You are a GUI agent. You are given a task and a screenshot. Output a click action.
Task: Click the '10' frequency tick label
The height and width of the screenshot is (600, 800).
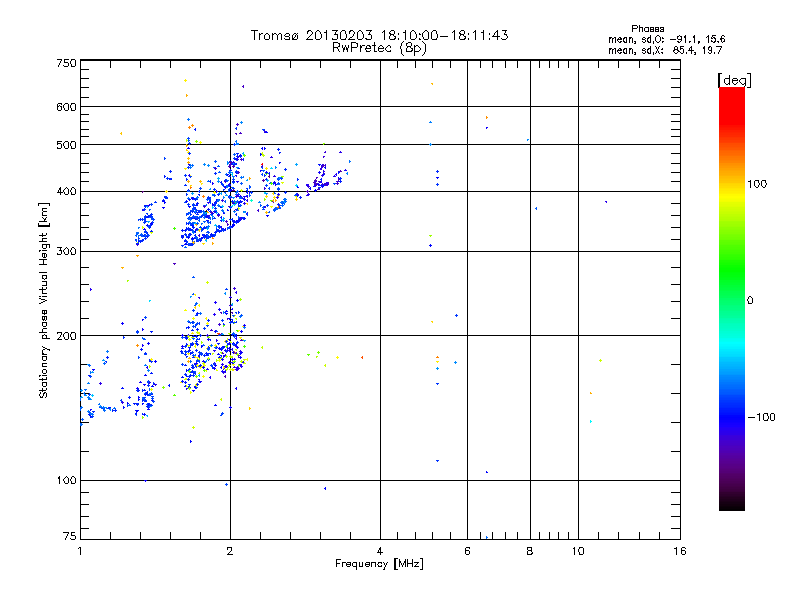tap(578, 551)
